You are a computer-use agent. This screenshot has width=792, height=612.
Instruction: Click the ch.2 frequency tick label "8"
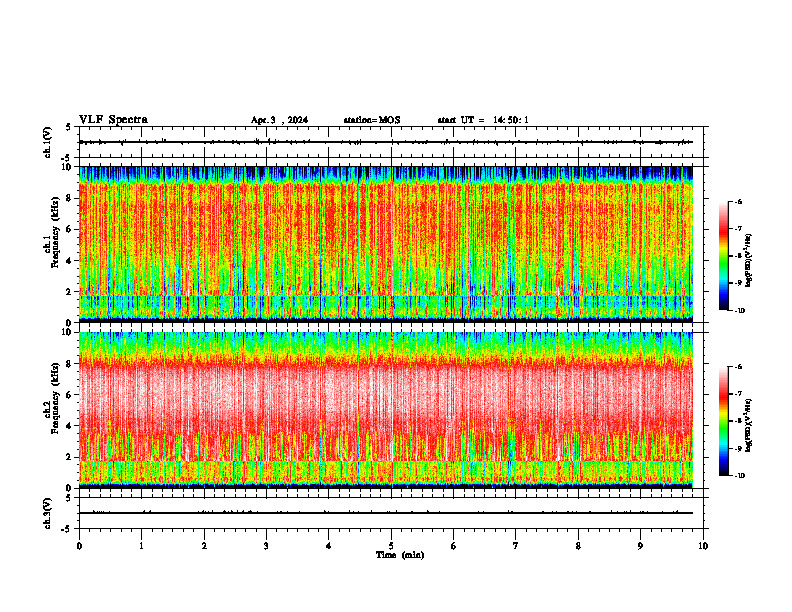[70, 363]
